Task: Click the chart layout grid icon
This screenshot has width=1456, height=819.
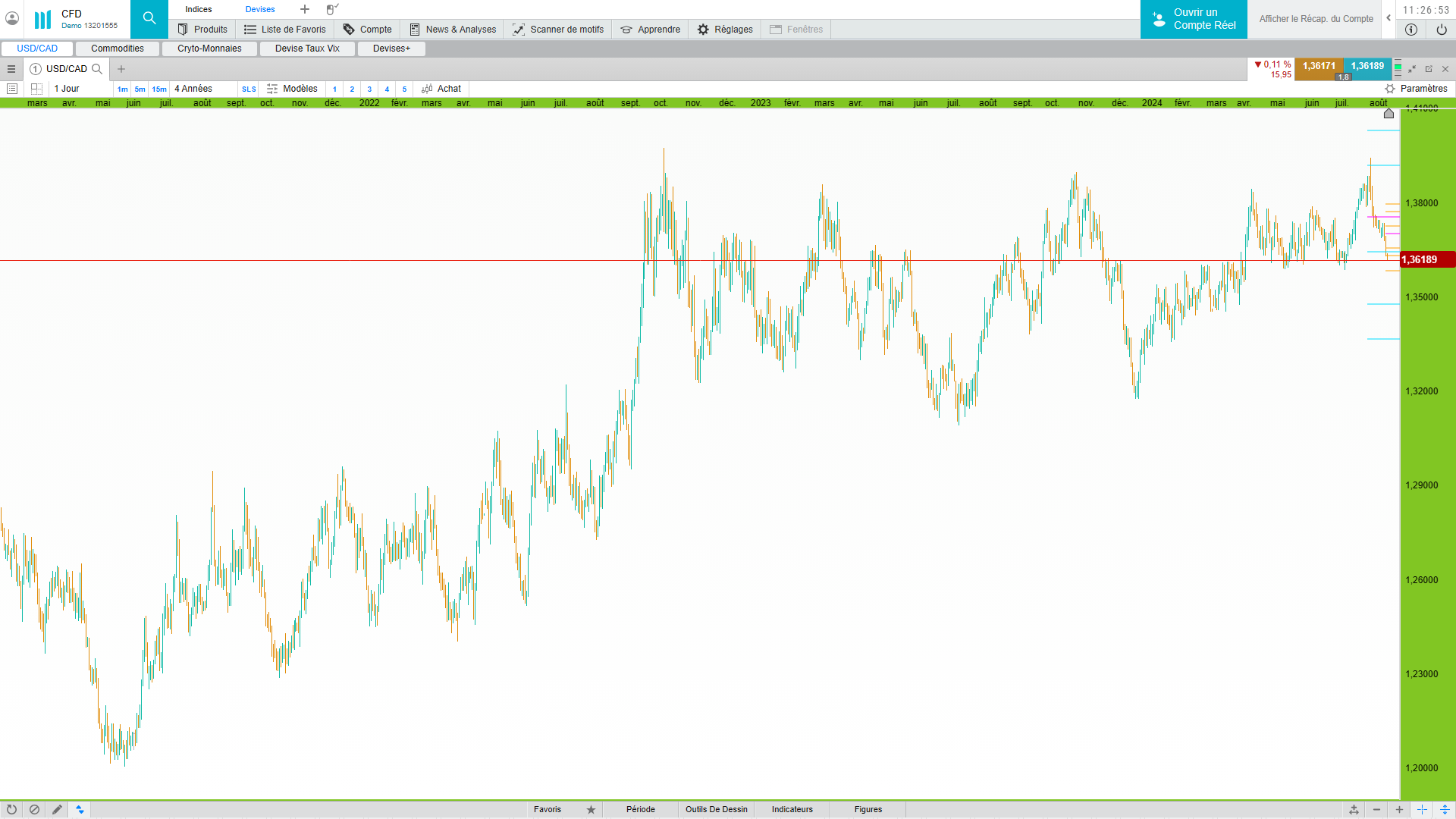Action: point(36,89)
